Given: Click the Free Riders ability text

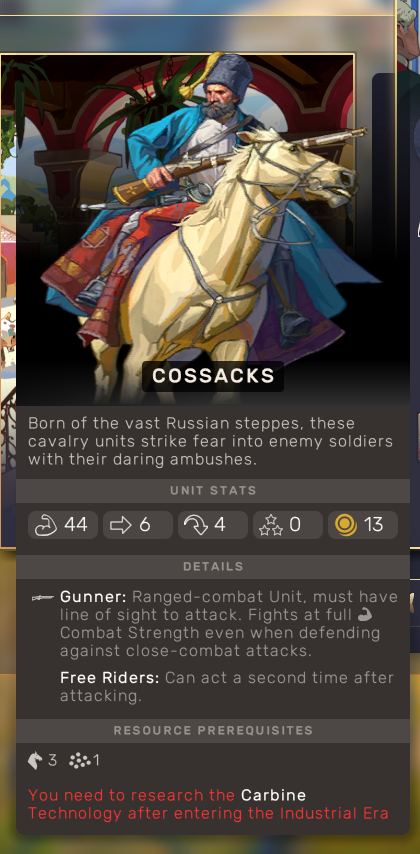Looking at the screenshot, I should click(227, 687).
